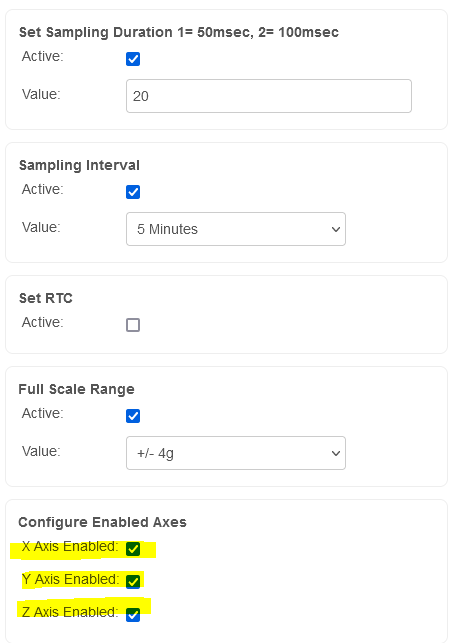Toggle the X Axis Enabled checkbox
Screen dimensions: 454x643
(x=133, y=549)
